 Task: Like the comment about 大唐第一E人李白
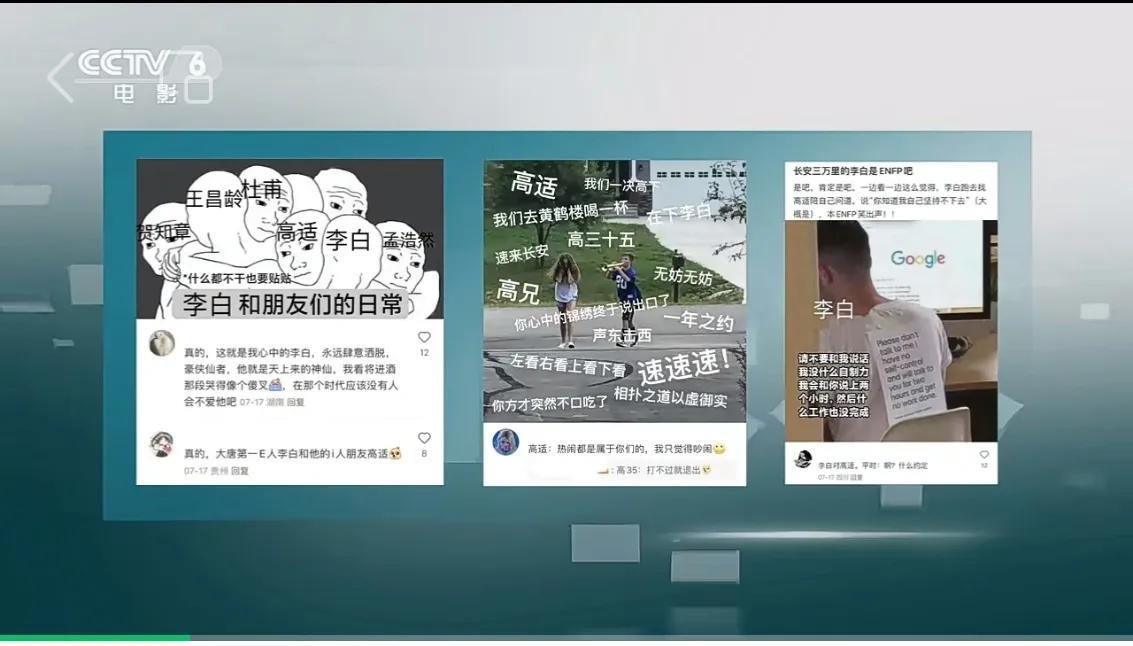click(x=424, y=439)
